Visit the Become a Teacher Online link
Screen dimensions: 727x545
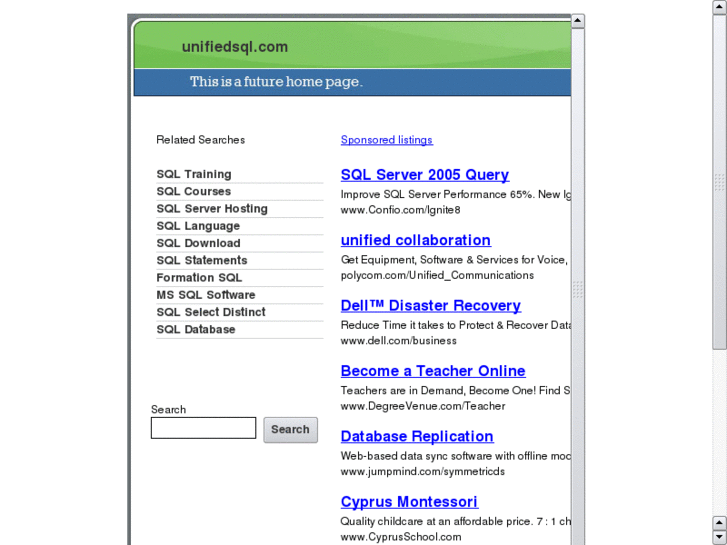433,371
